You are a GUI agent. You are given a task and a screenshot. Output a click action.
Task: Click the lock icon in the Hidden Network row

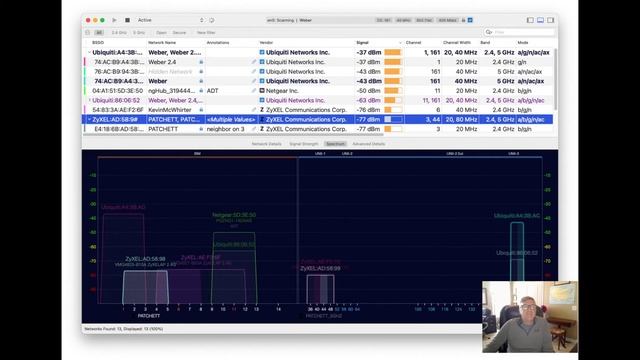[x=201, y=71]
